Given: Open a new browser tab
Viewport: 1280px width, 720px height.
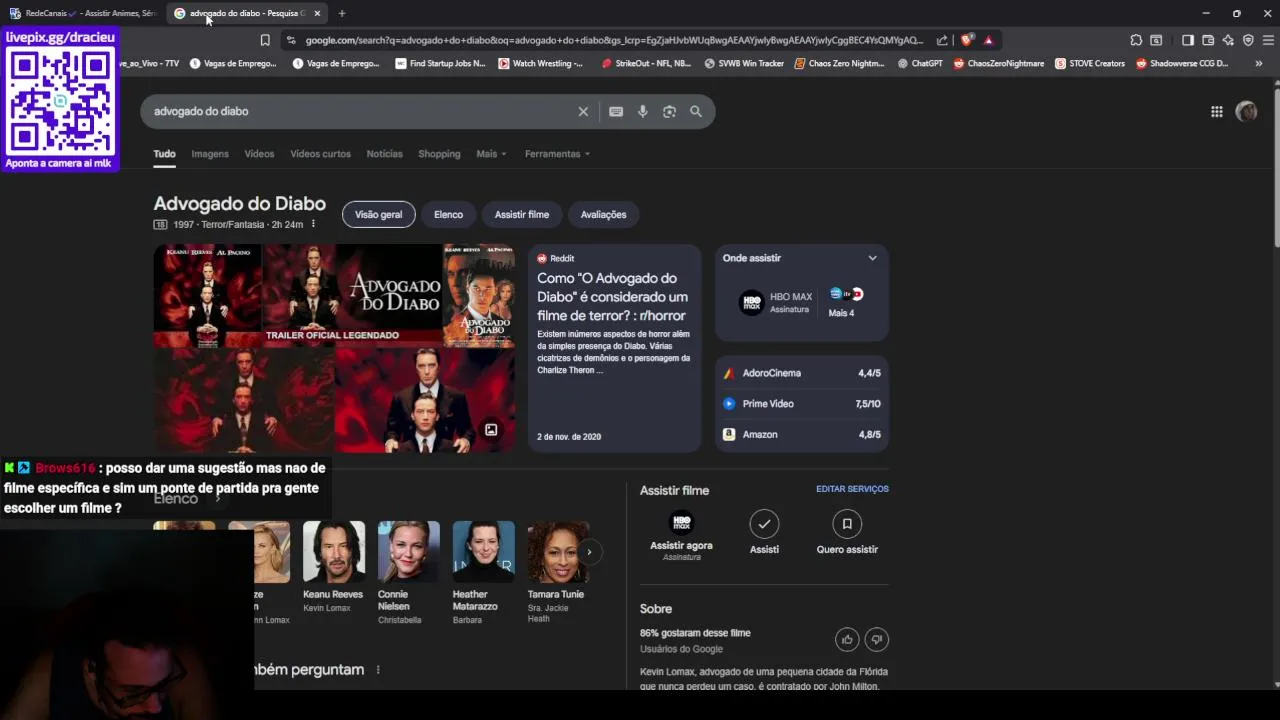Looking at the screenshot, I should pyautogui.click(x=342, y=13).
